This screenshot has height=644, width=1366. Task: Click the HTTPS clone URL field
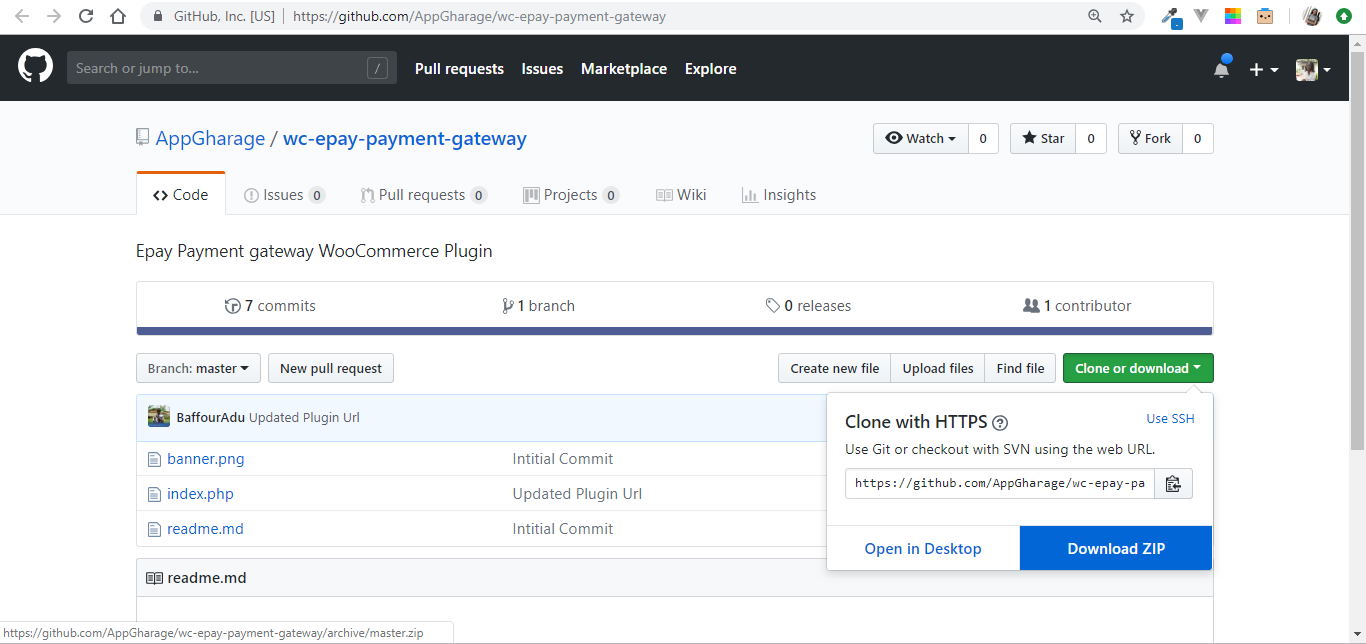(x=1000, y=483)
